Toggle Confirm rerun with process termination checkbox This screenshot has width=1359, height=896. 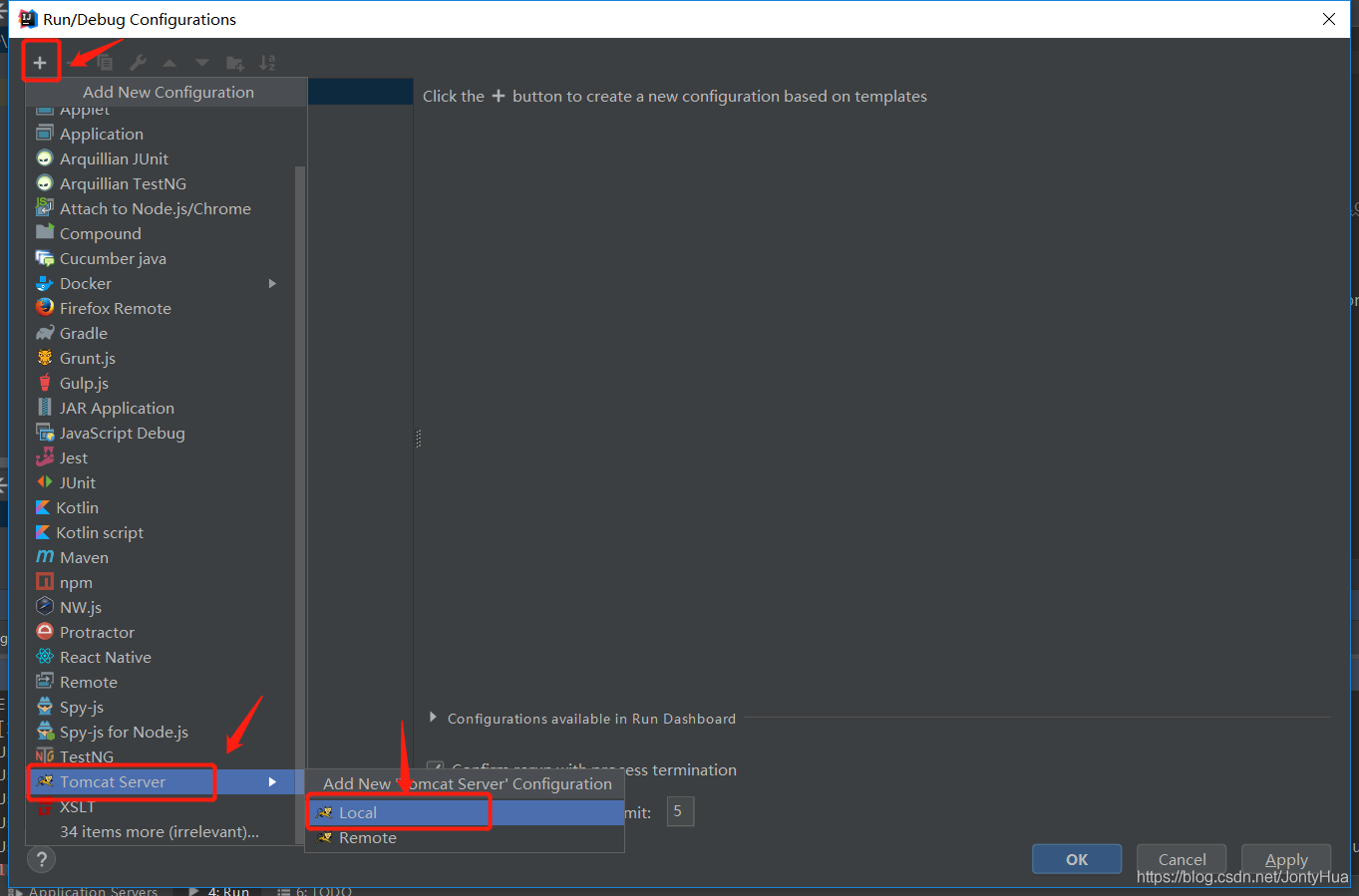436,769
